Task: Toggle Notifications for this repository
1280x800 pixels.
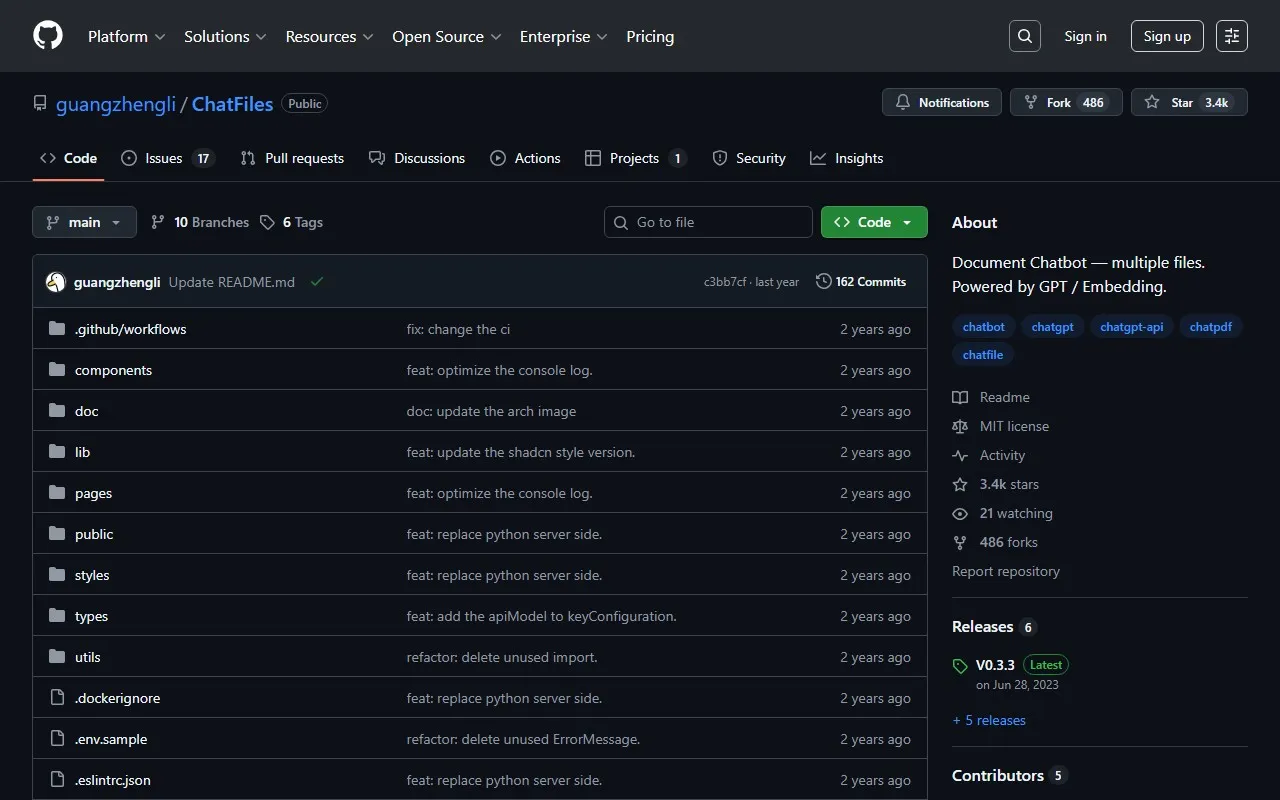Action: [x=941, y=102]
